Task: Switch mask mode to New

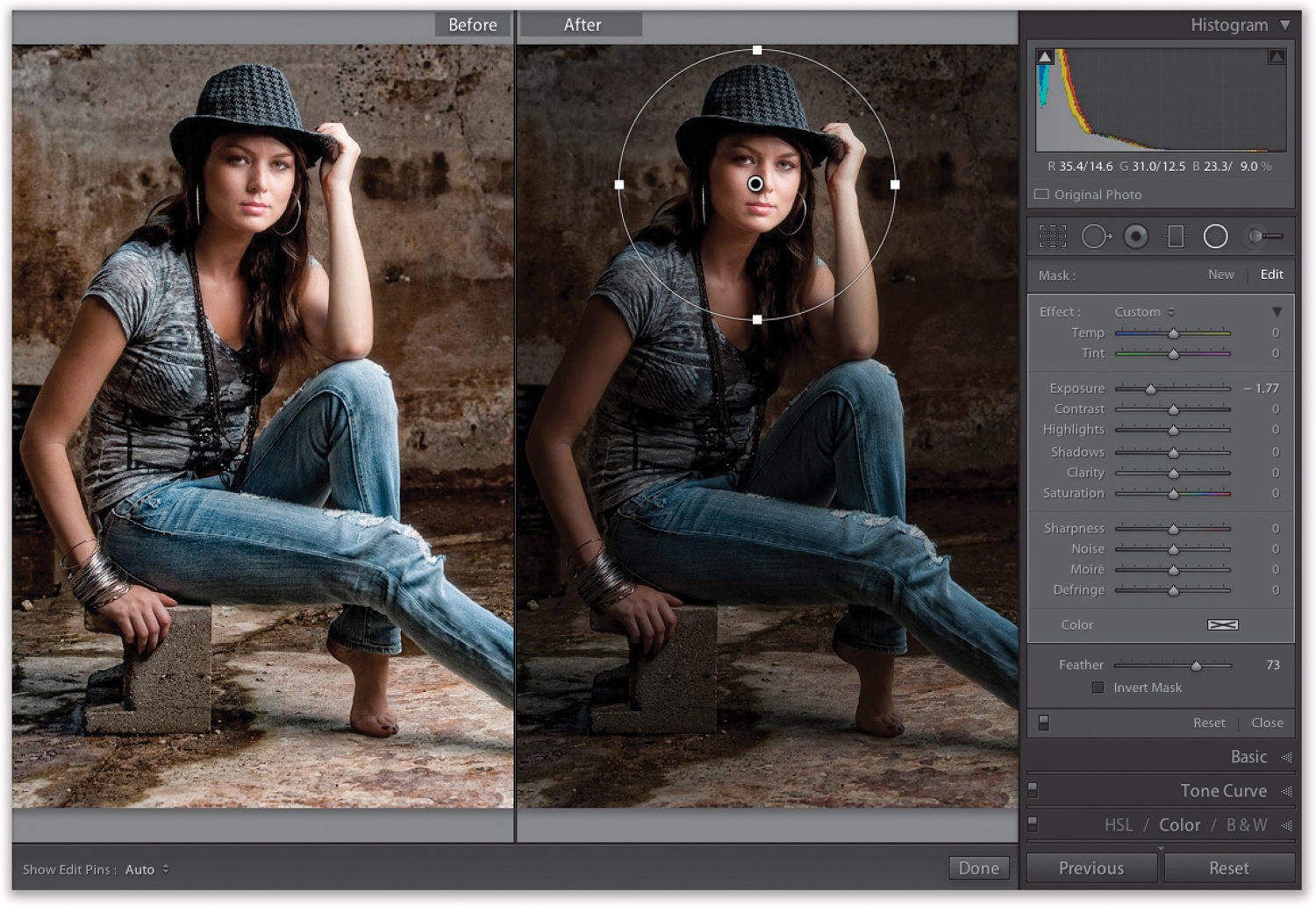Action: 1220,275
